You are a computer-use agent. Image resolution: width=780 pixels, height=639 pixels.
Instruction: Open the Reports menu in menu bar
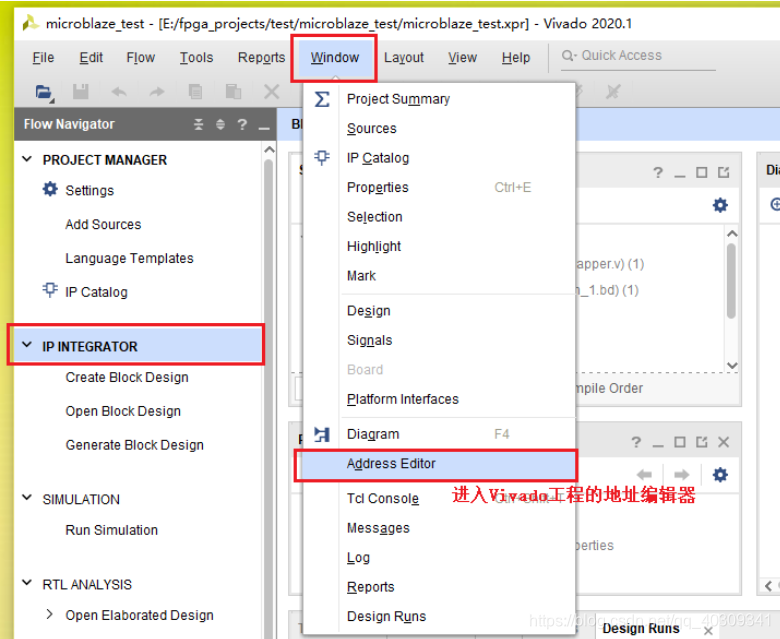pyautogui.click(x=261, y=58)
